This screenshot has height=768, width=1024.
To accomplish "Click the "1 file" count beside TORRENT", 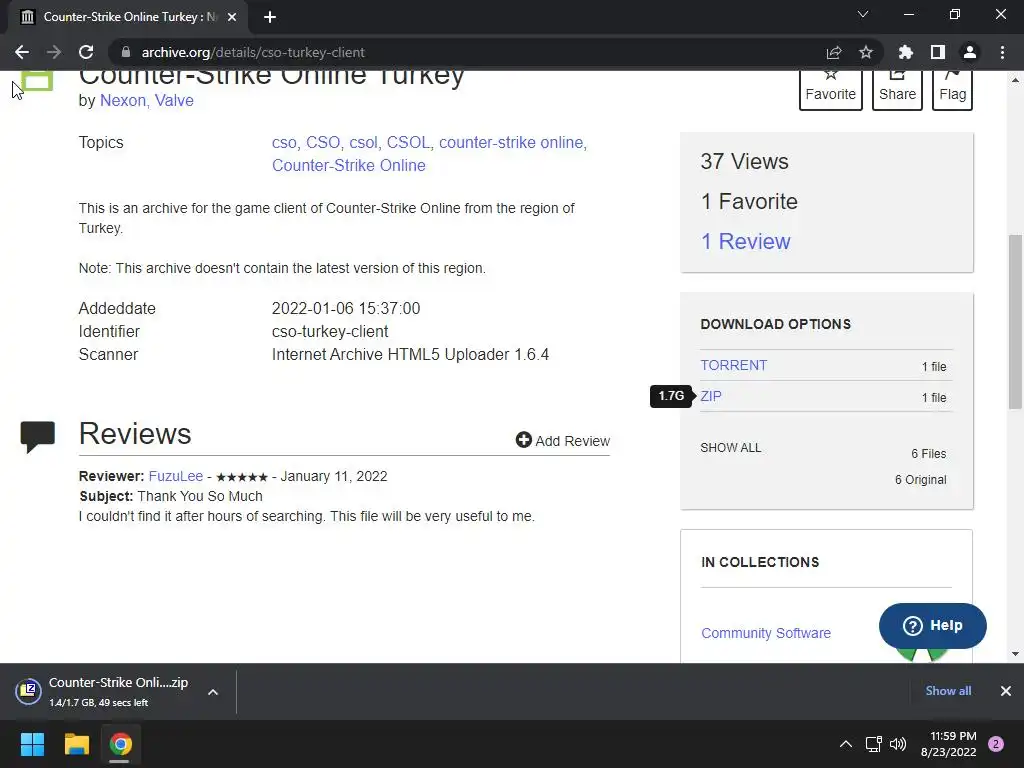I will (934, 367).
